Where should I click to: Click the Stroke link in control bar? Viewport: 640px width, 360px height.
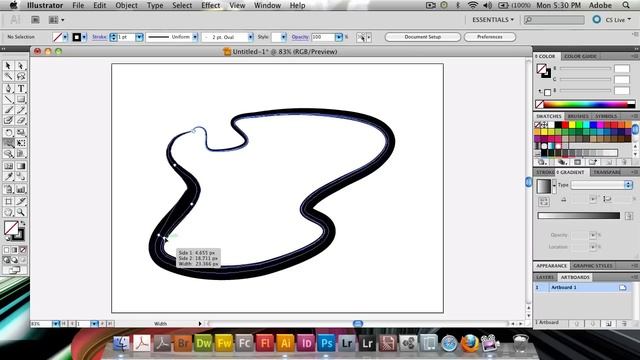(99, 37)
